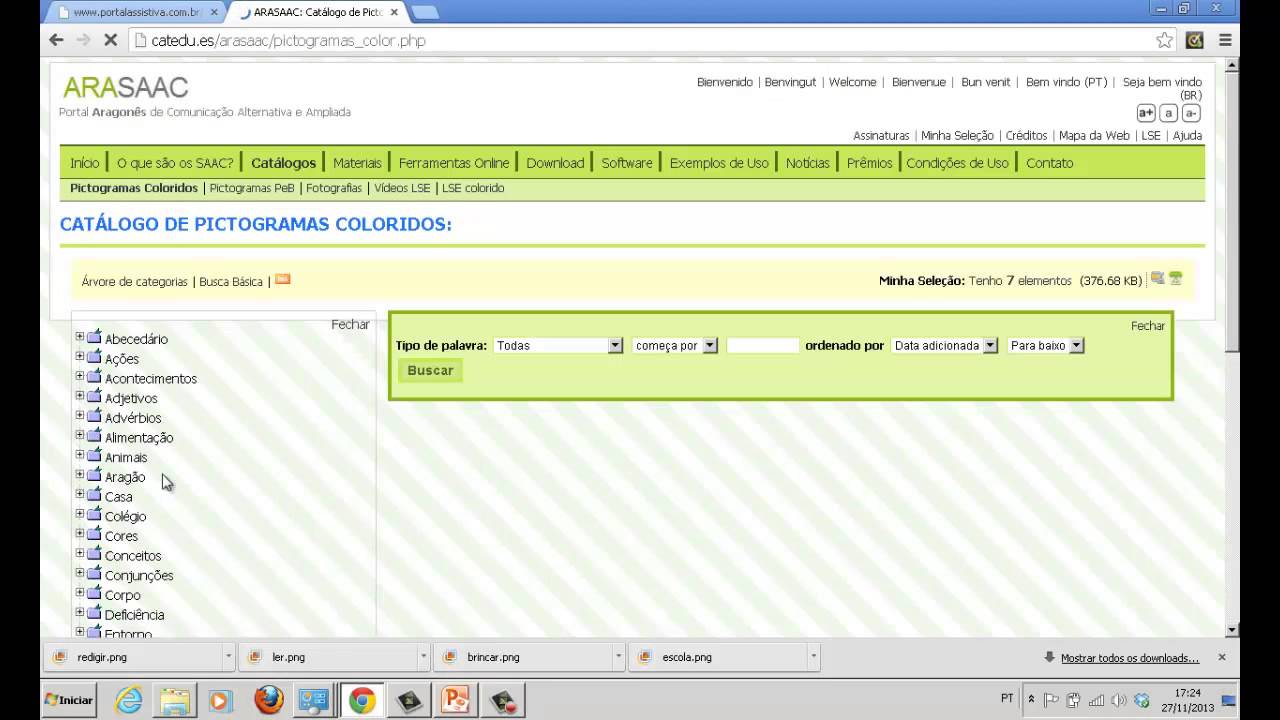This screenshot has width=1280, height=720.
Task: Stop loading the page with the X button
Action: pyautogui.click(x=110, y=40)
